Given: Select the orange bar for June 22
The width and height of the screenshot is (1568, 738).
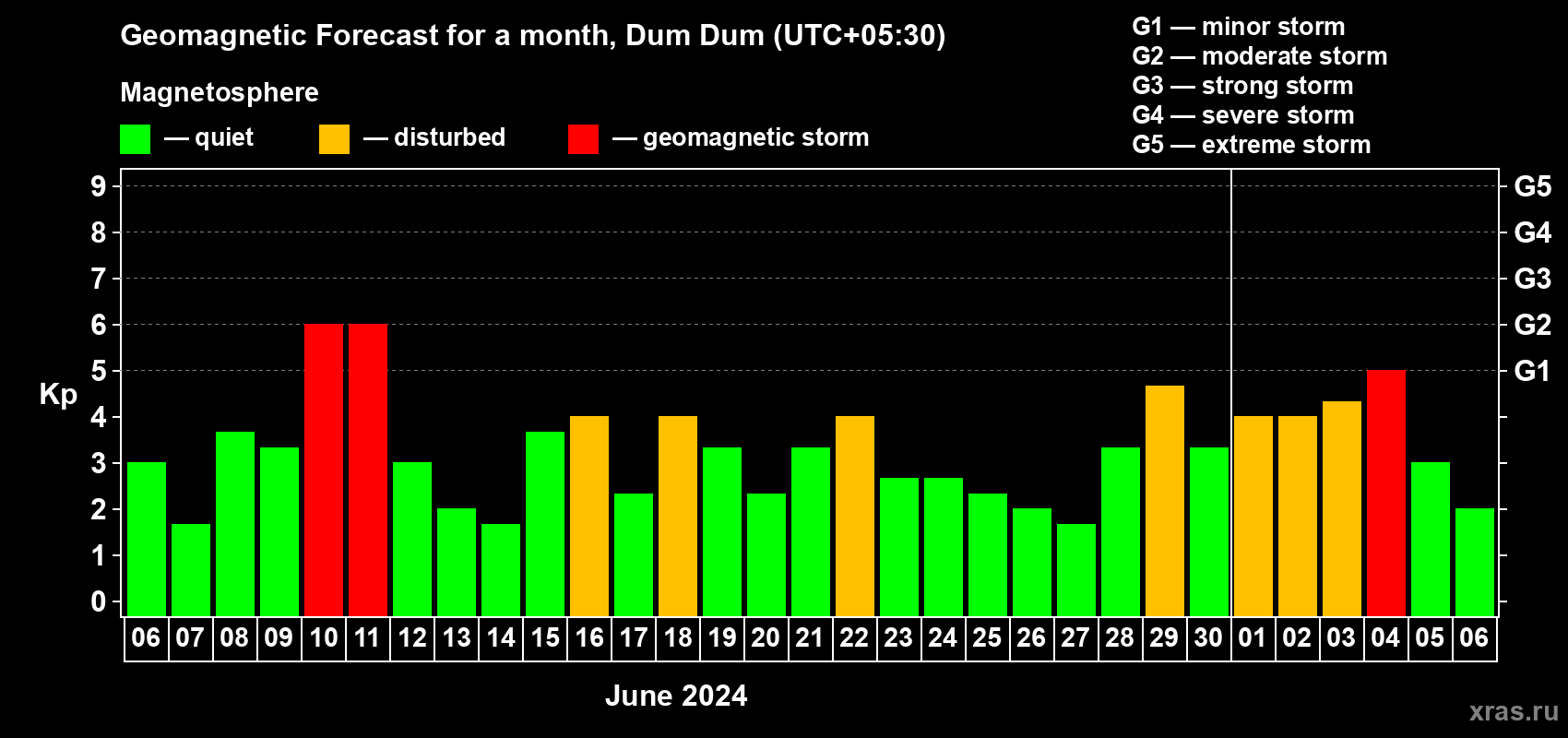Looking at the screenshot, I should tap(855, 517).
